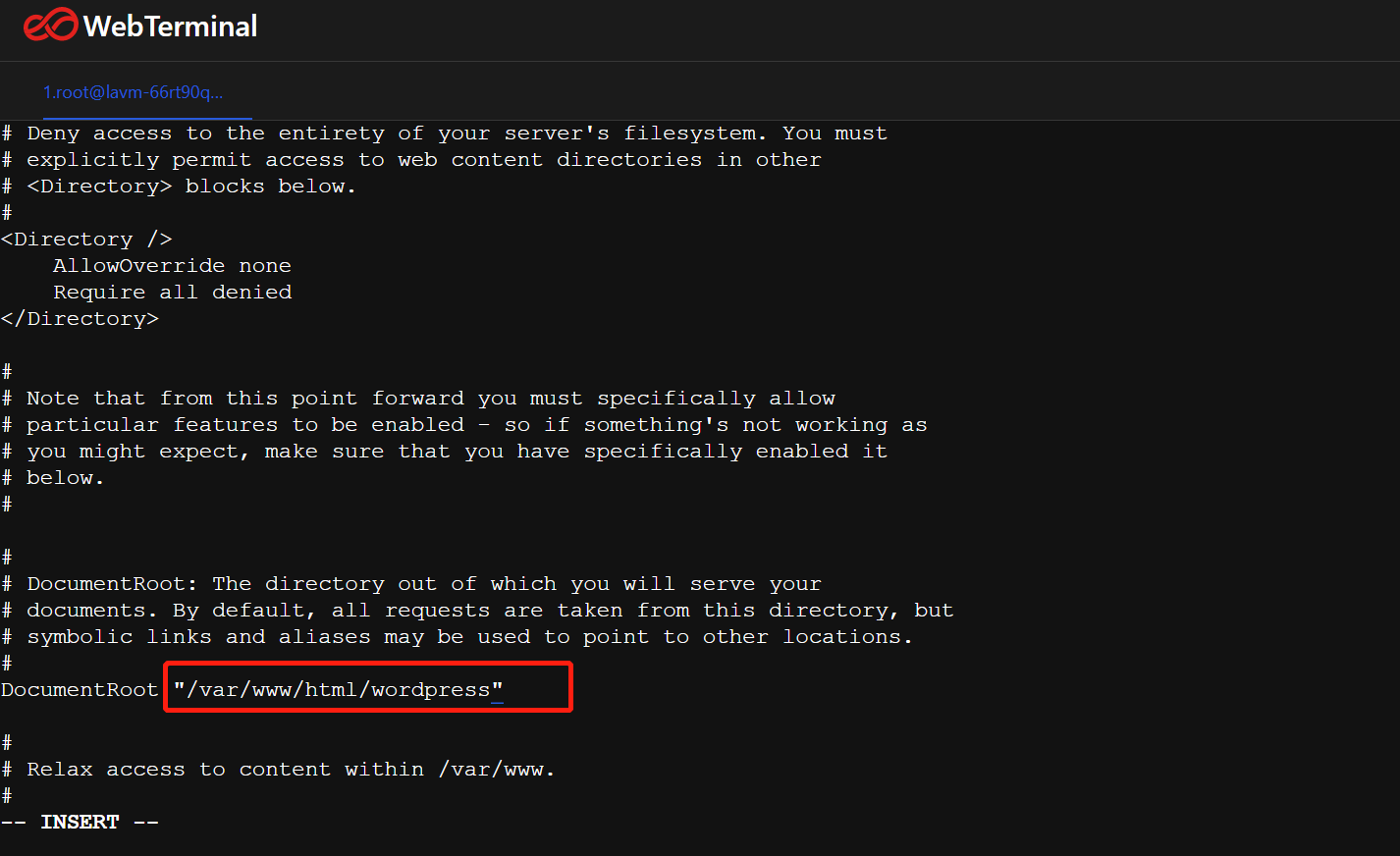Click the comment line beginning "DocumentRoot: The directory"
Image resolution: width=1400 pixels, height=856 pixels.
tap(411, 584)
